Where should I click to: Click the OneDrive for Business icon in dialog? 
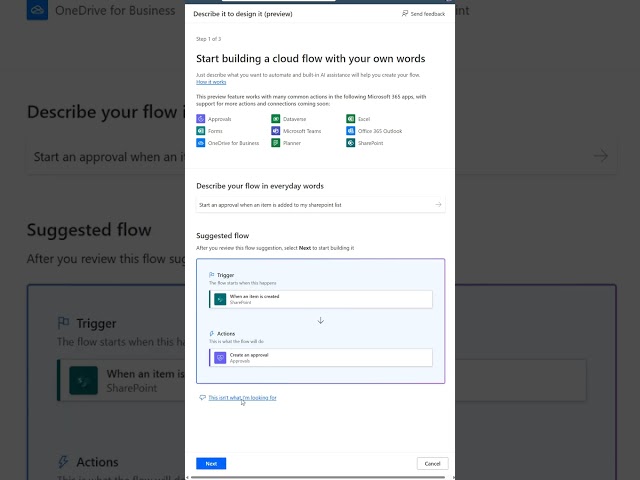[x=200, y=143]
